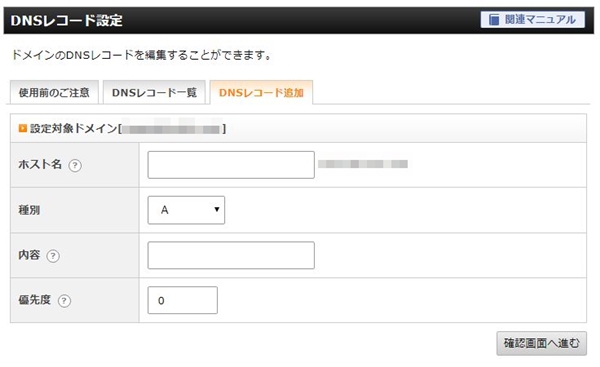Click the 確認画面へ進む button

click(x=541, y=343)
